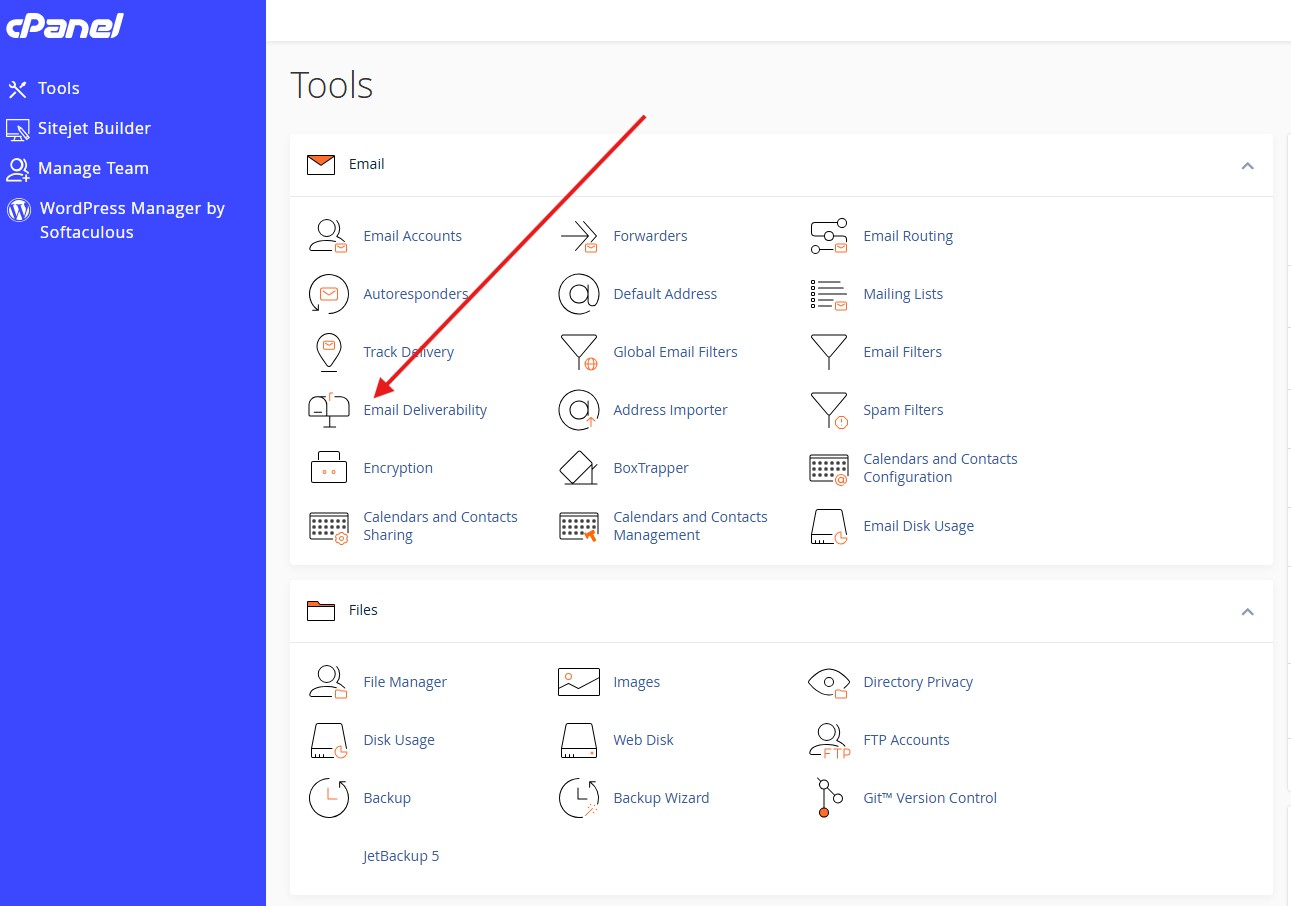Open the Email Deliverability mailbox icon
Viewport: 1291px width, 906px height.
[328, 410]
